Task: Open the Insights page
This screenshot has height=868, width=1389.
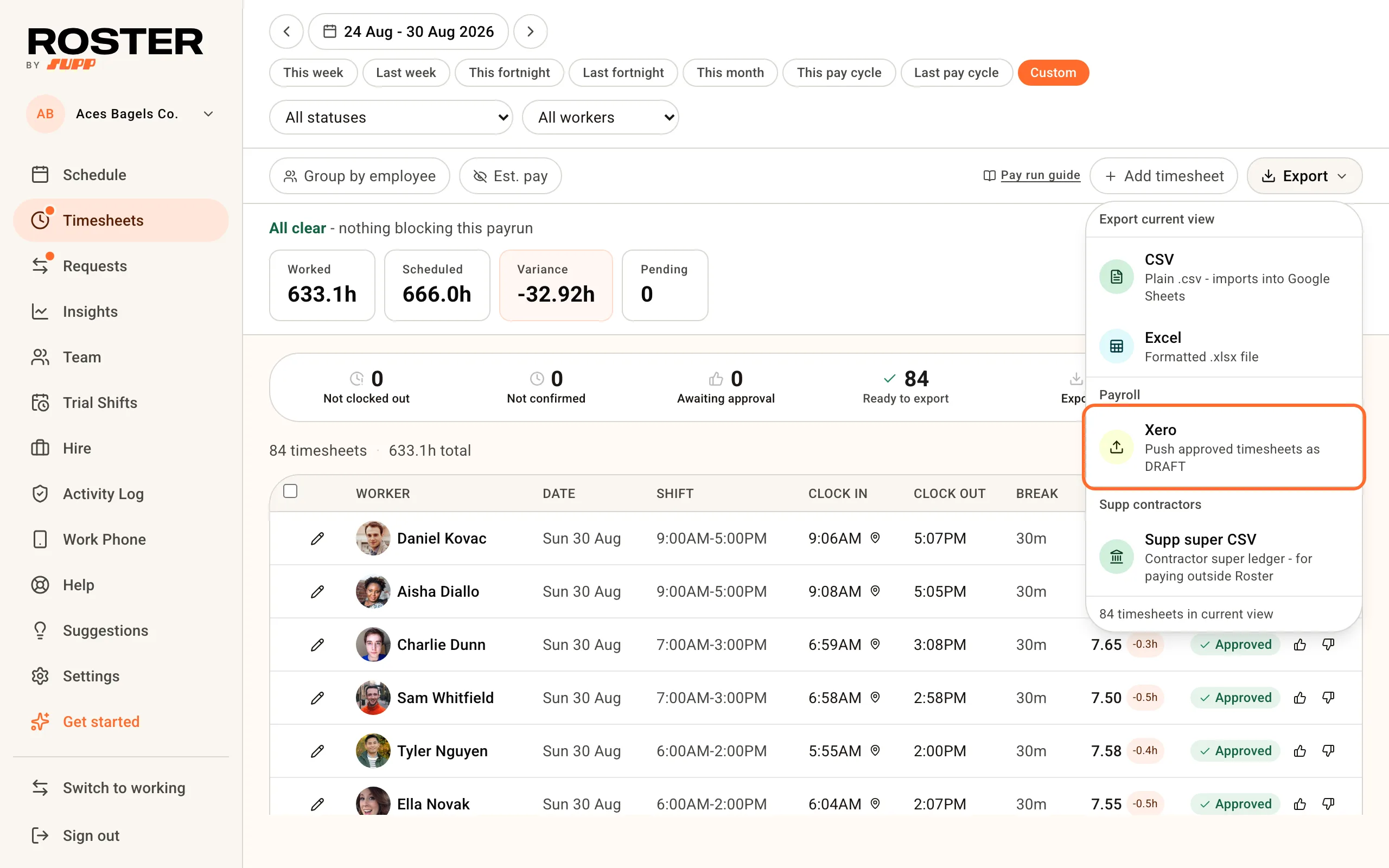Action: pyautogui.click(x=120, y=311)
